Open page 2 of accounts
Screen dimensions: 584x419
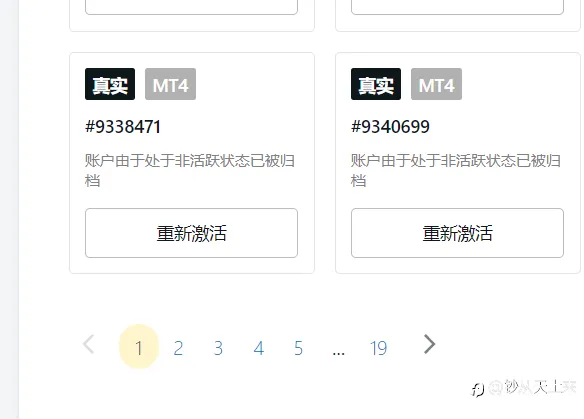tap(178, 348)
